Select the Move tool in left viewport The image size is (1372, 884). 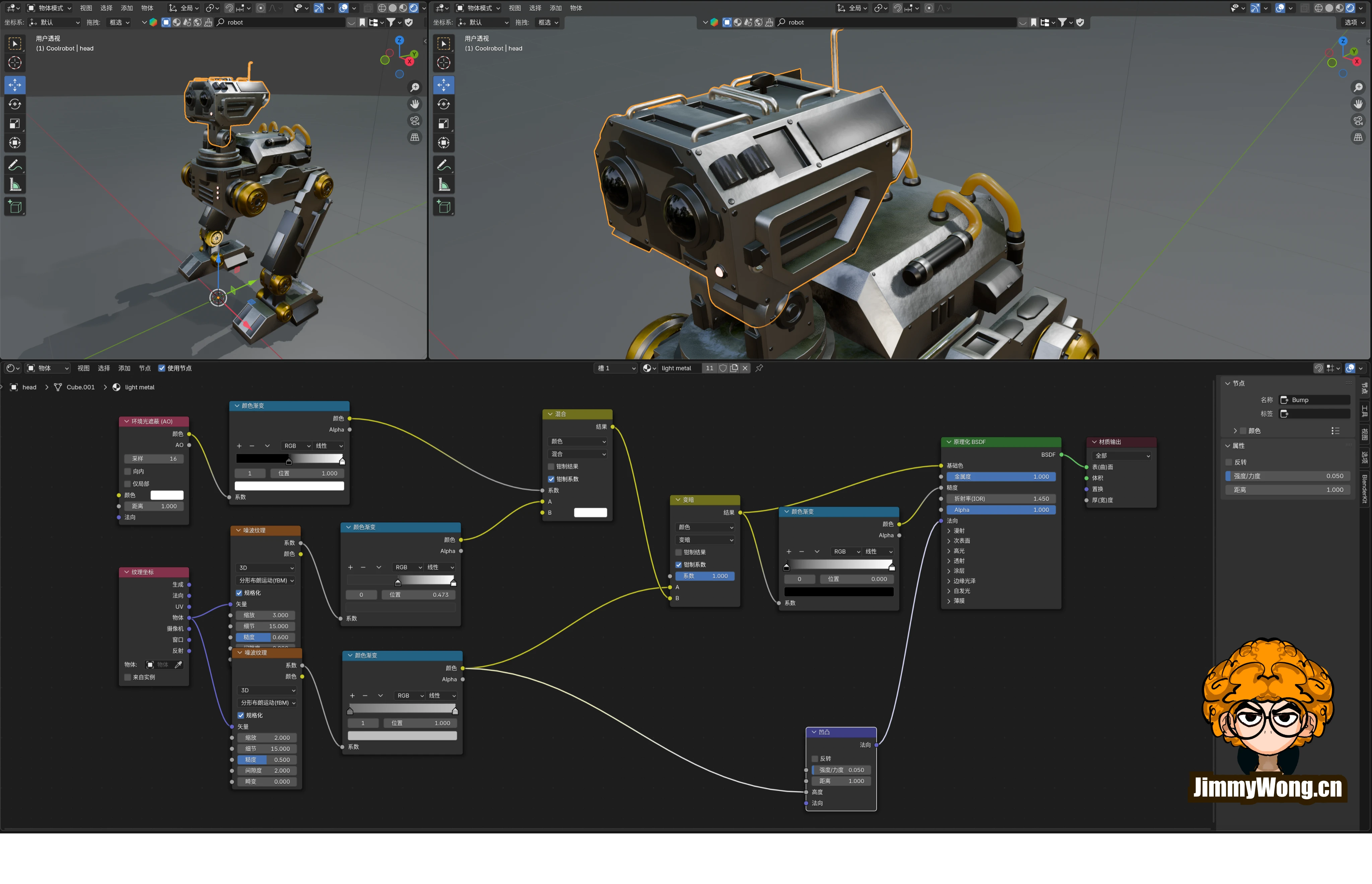(x=15, y=85)
